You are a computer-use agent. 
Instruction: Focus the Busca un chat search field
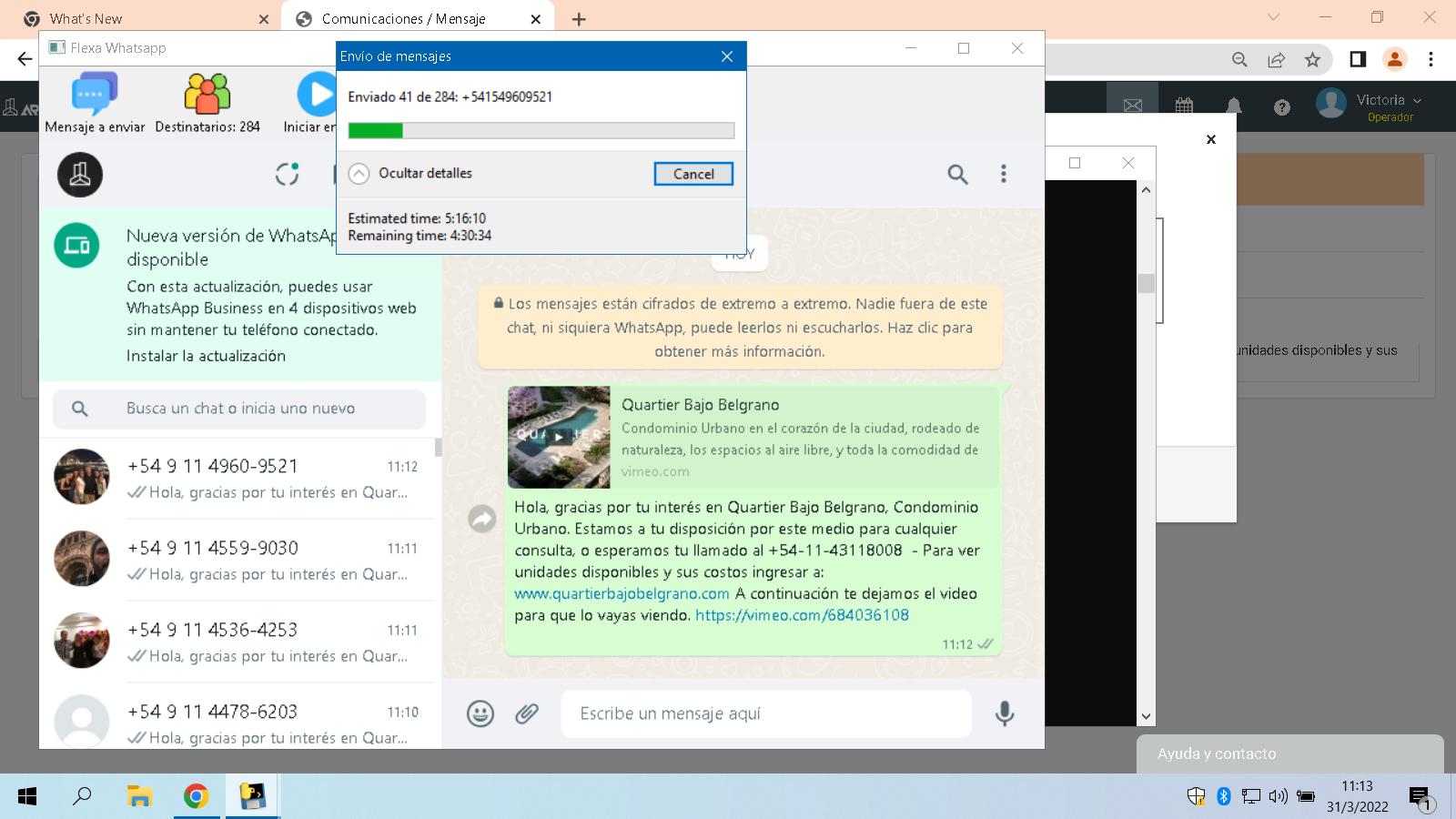(x=239, y=409)
